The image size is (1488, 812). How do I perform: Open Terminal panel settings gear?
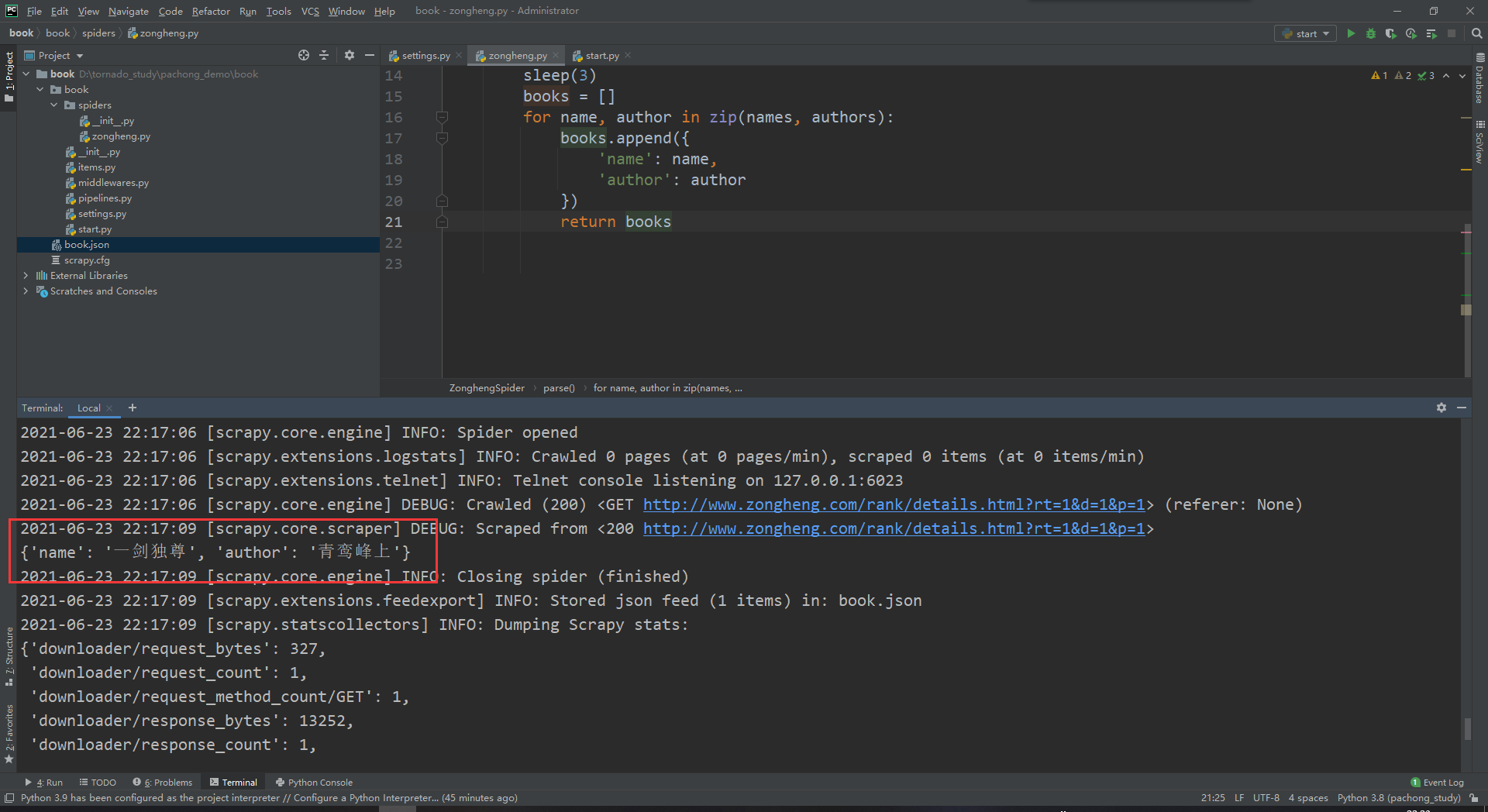tap(1441, 408)
